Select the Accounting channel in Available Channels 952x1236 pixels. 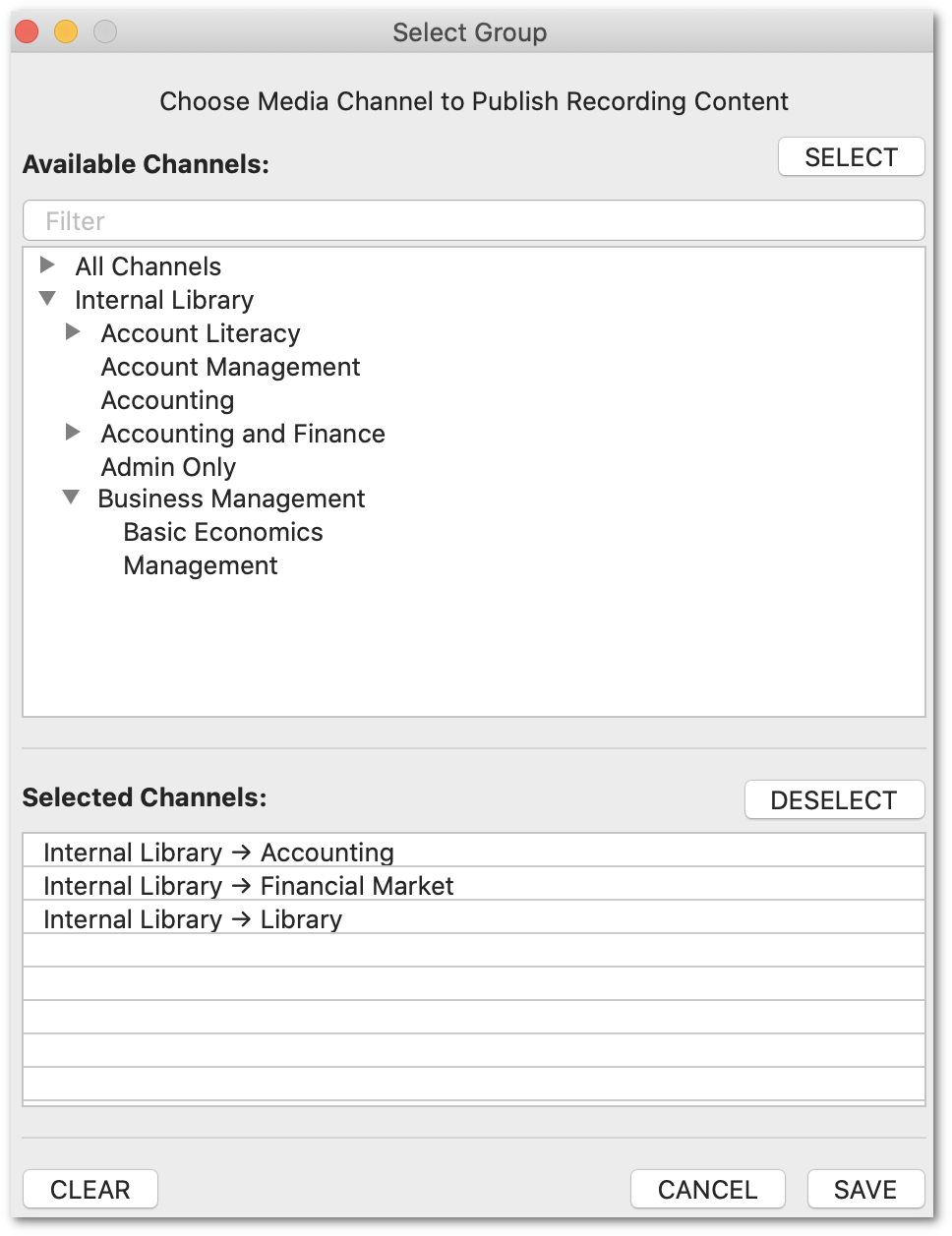click(167, 400)
